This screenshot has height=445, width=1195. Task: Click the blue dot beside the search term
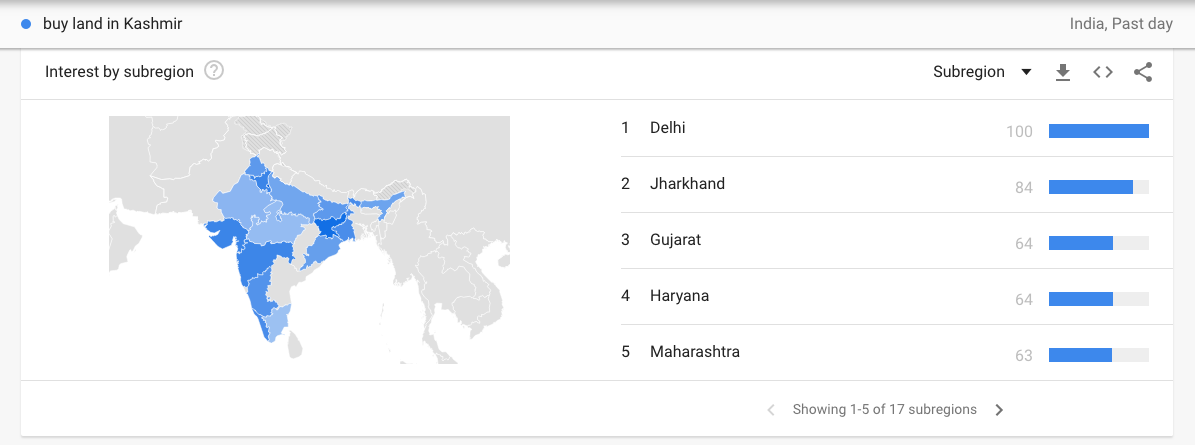tap(27, 24)
